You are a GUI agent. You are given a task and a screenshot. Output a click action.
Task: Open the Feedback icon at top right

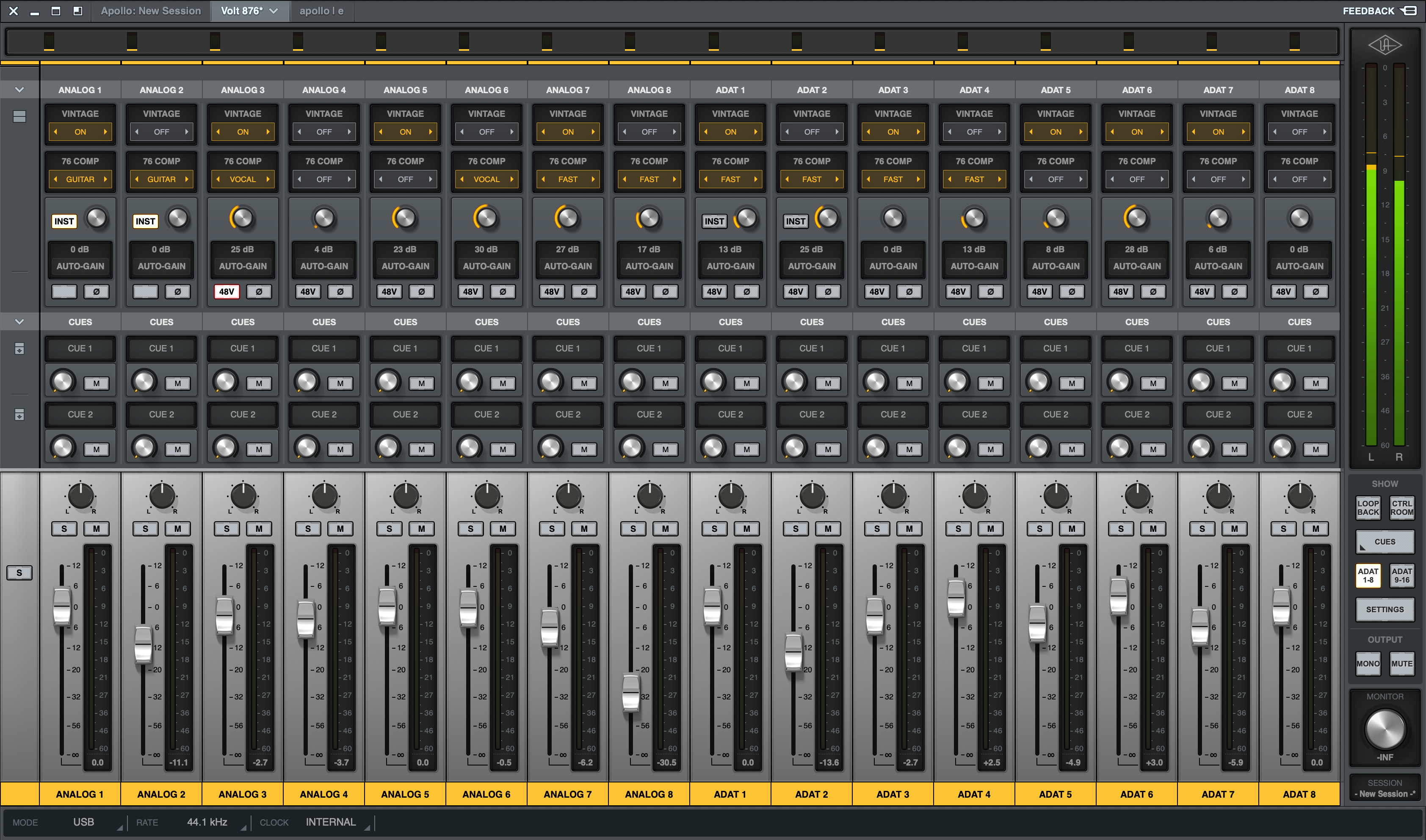pyautogui.click(x=1409, y=11)
